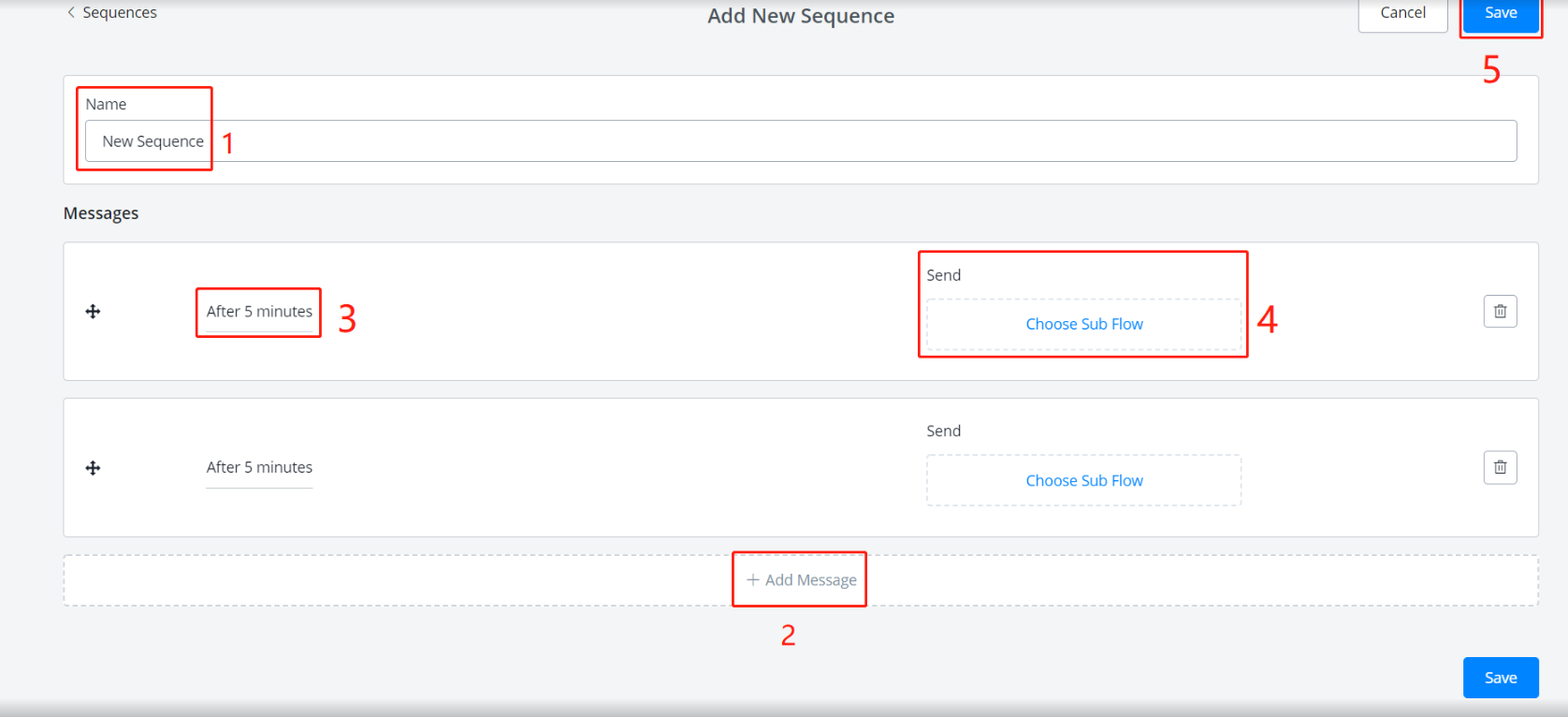
Task: Grab the first message's move handle
Action: point(93,312)
